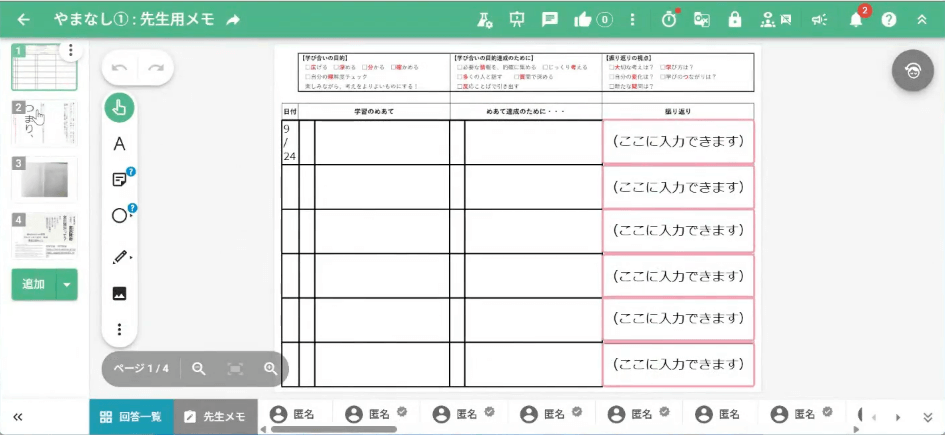The height and width of the screenshot is (435, 945).
Task: Open the comment chat icon
Action: pyautogui.click(x=550, y=20)
